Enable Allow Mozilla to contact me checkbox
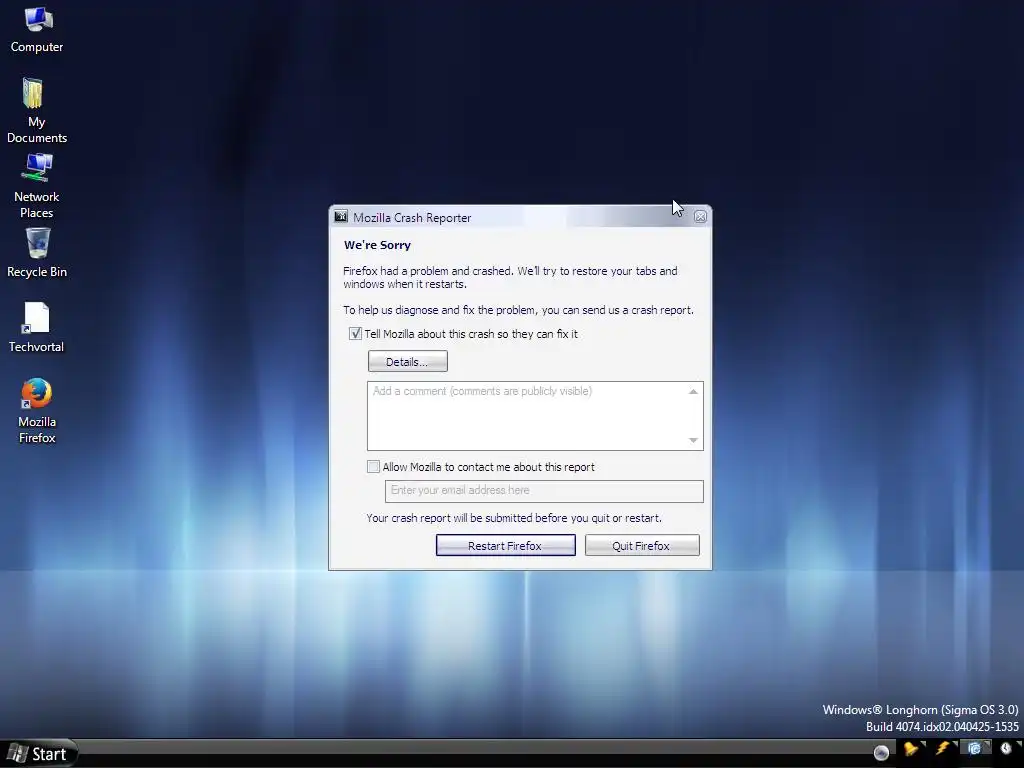The image size is (1024, 768). pyautogui.click(x=373, y=466)
